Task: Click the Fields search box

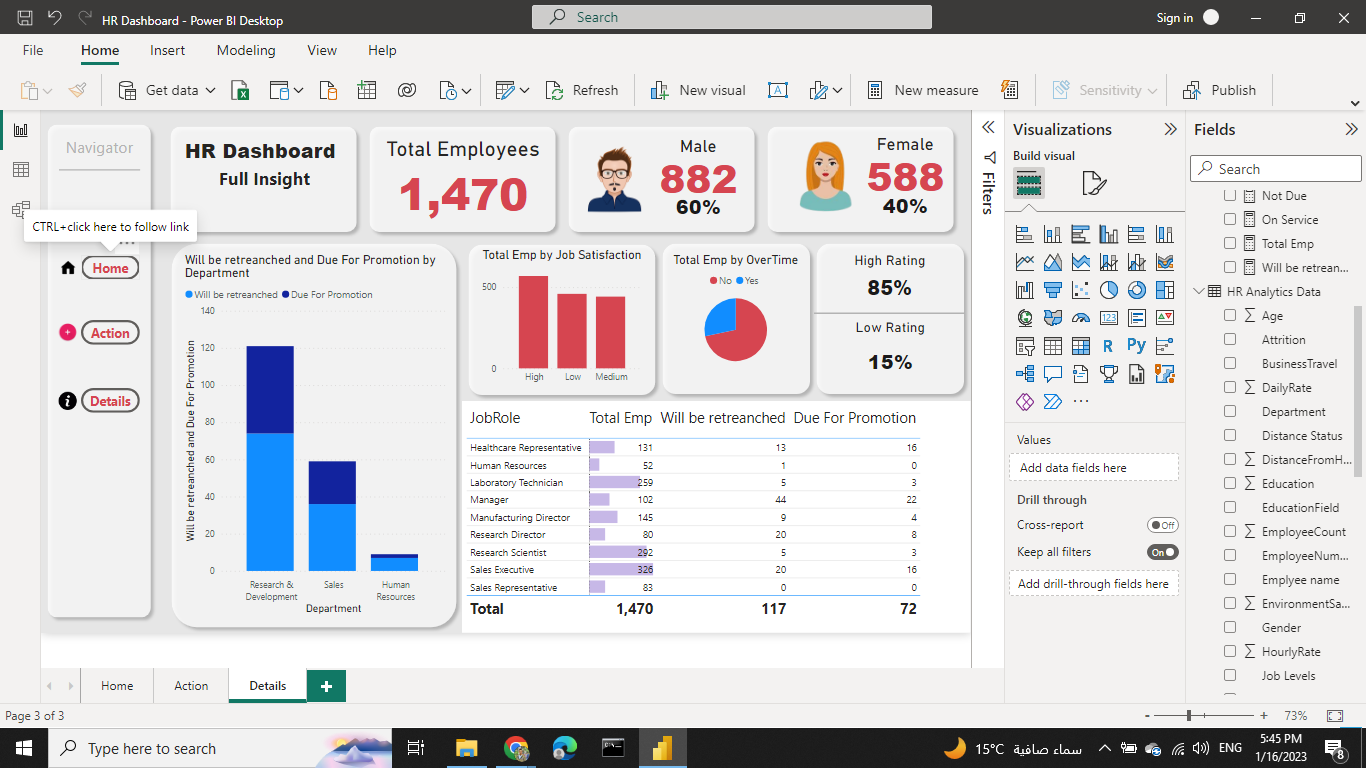Action: (x=1276, y=169)
